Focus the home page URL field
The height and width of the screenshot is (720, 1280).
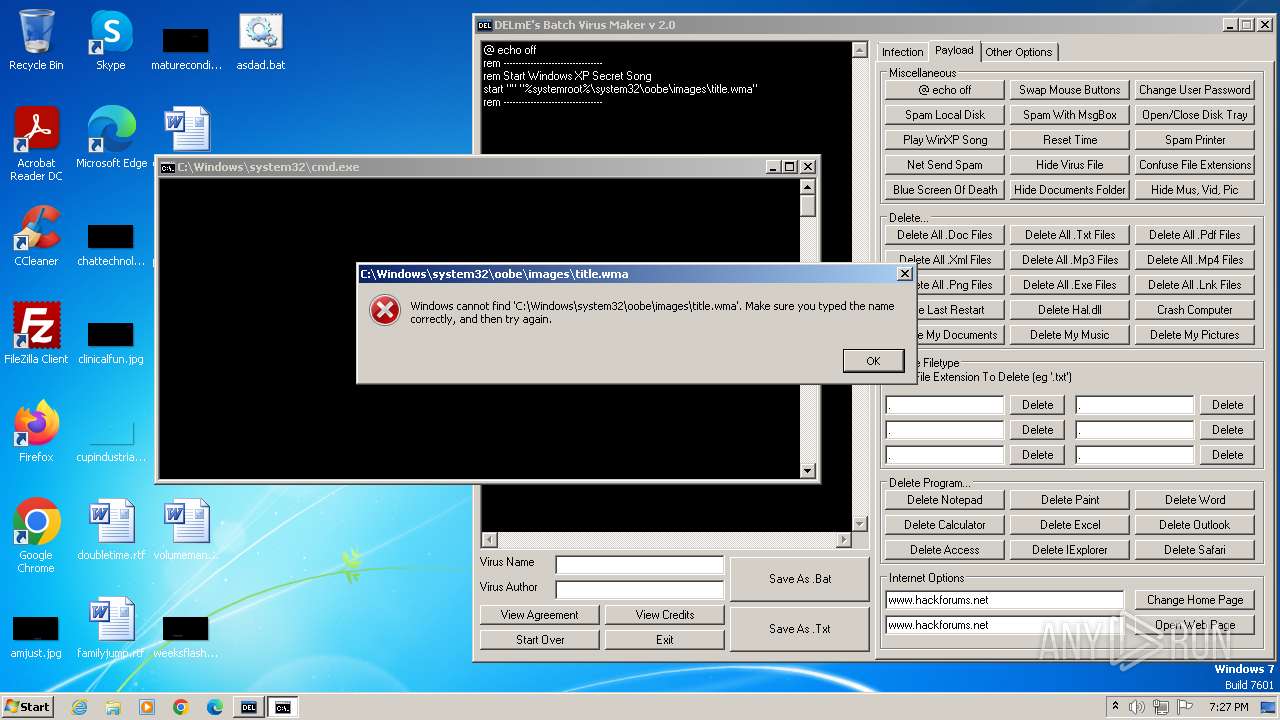(x=1005, y=600)
